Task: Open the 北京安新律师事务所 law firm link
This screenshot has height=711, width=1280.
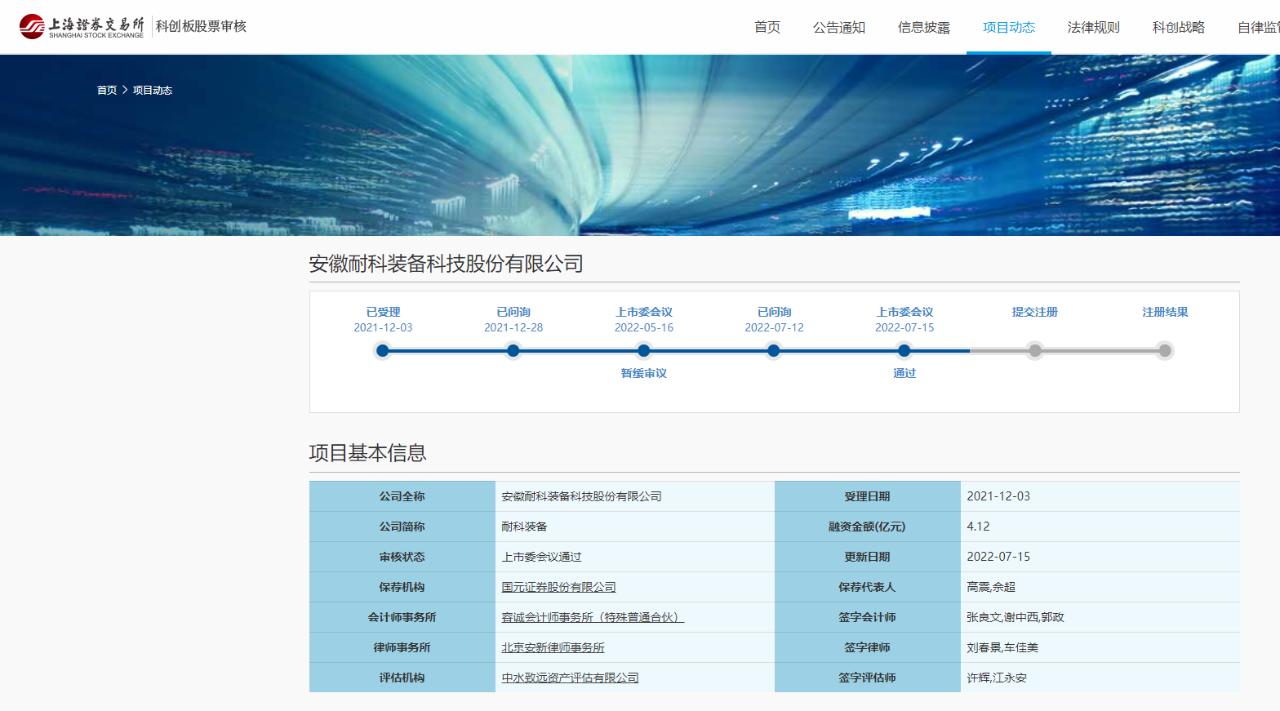Action: click(x=553, y=647)
